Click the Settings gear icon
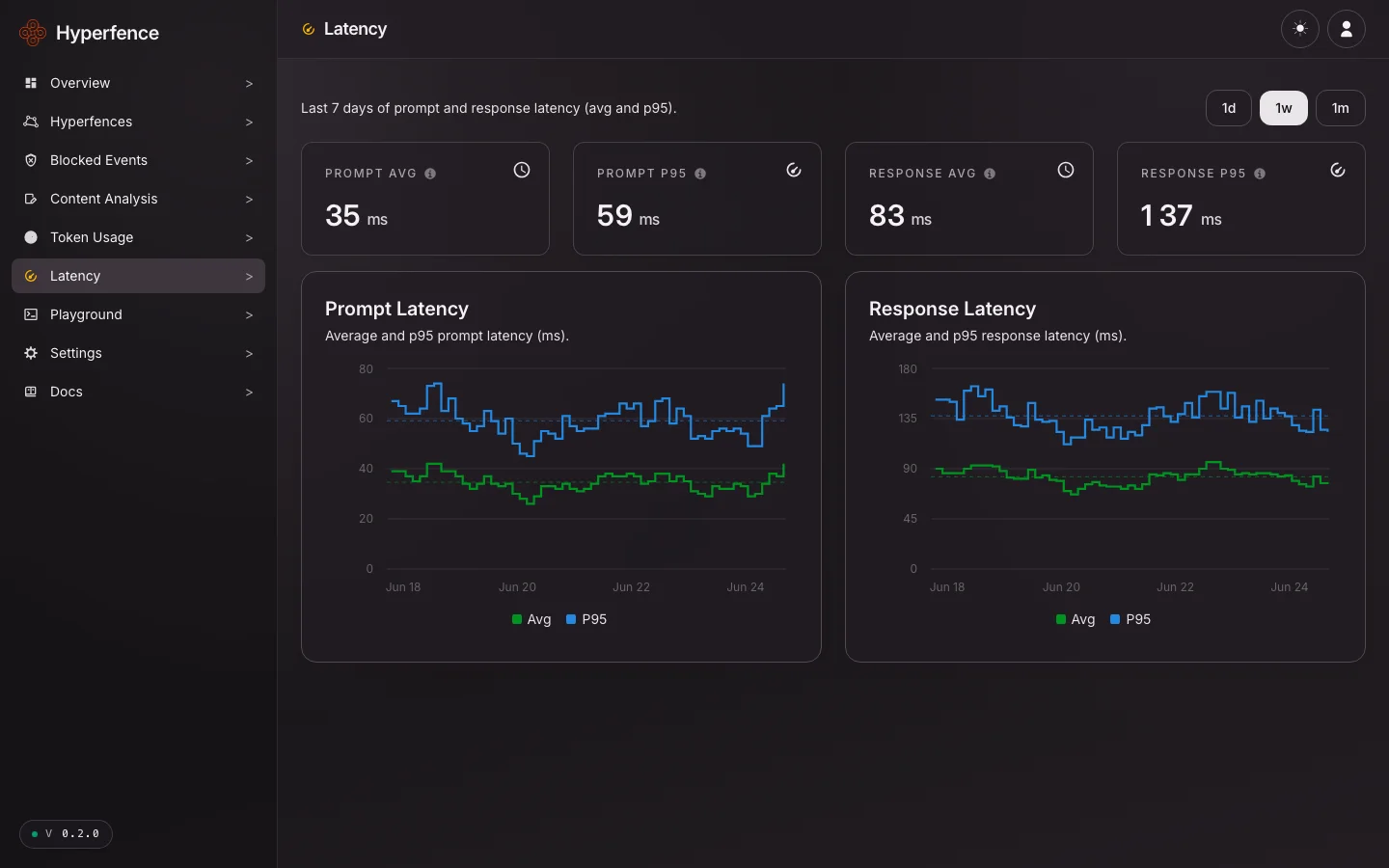1389x868 pixels. point(31,353)
